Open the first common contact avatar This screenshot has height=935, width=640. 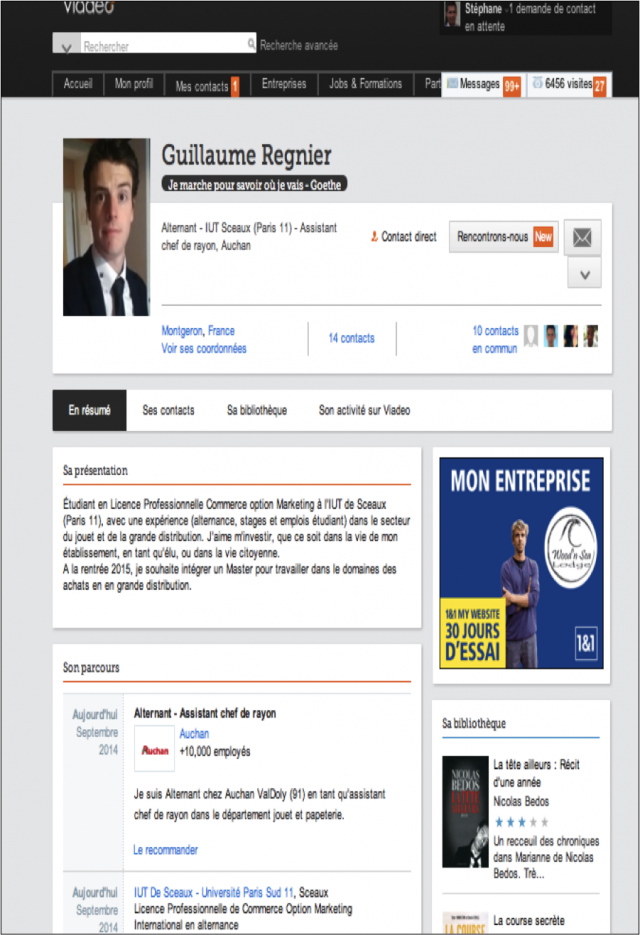click(531, 336)
